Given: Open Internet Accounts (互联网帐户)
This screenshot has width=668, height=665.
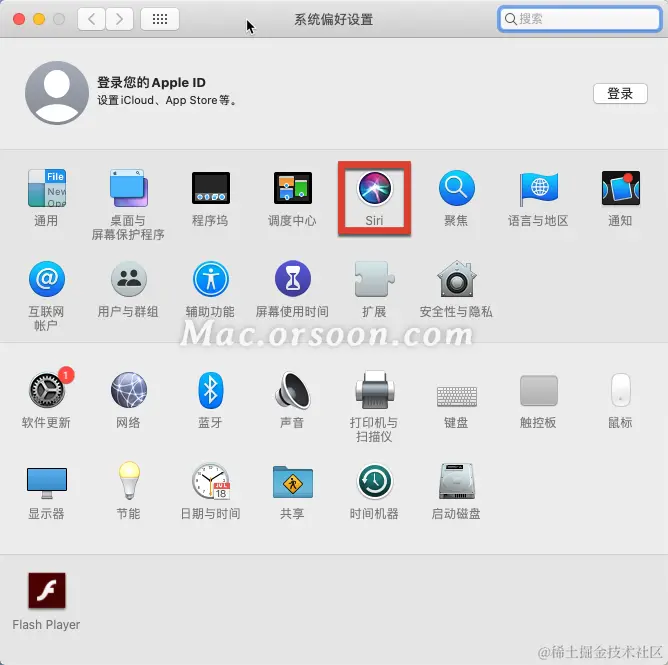Looking at the screenshot, I should pyautogui.click(x=46, y=279).
